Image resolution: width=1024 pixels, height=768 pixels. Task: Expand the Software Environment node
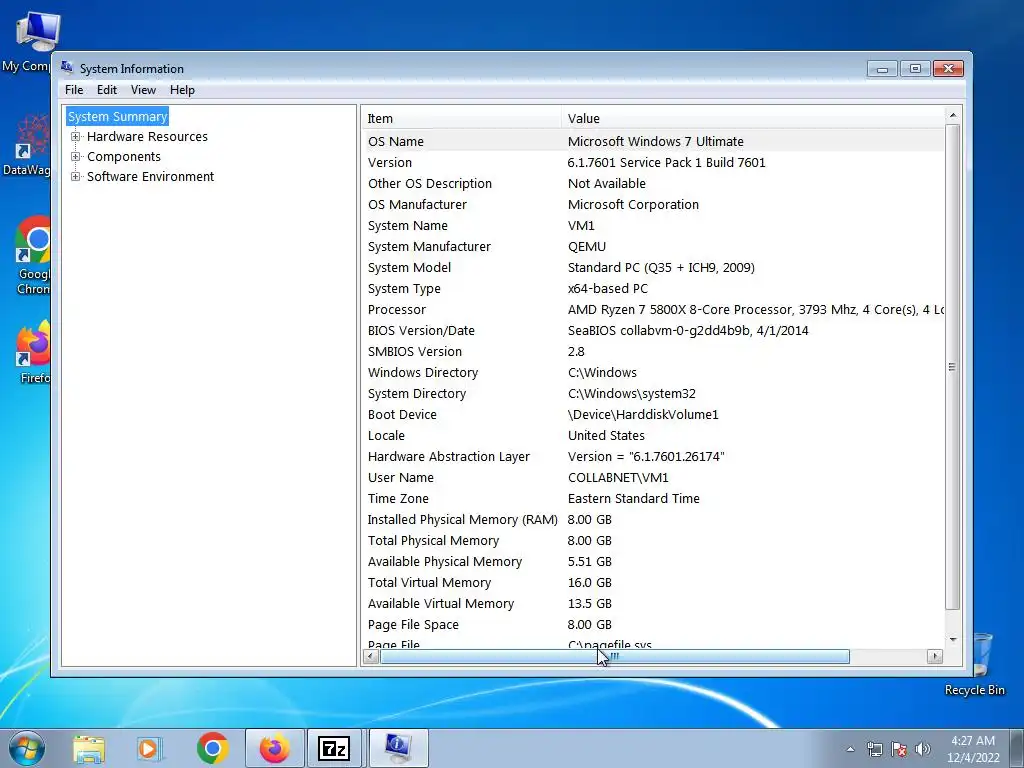pyautogui.click(x=76, y=176)
